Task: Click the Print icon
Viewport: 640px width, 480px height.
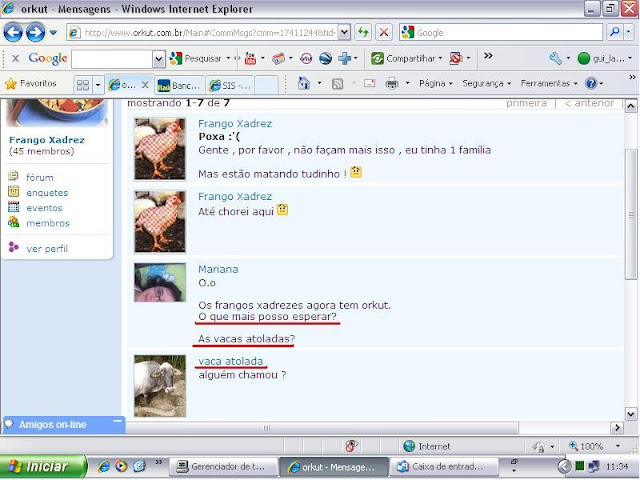Action: (392, 84)
